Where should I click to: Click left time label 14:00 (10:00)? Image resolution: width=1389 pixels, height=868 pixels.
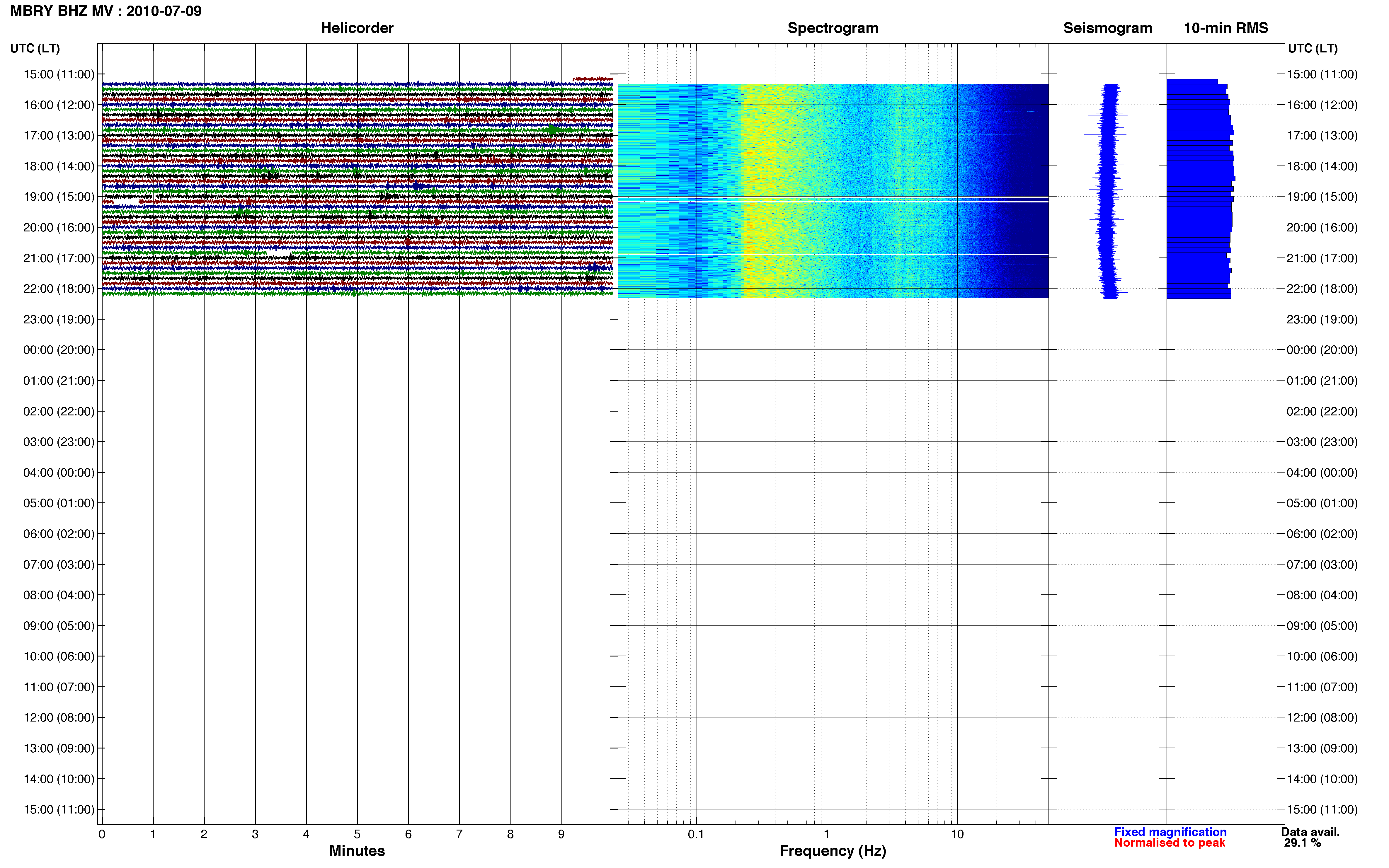59,779
